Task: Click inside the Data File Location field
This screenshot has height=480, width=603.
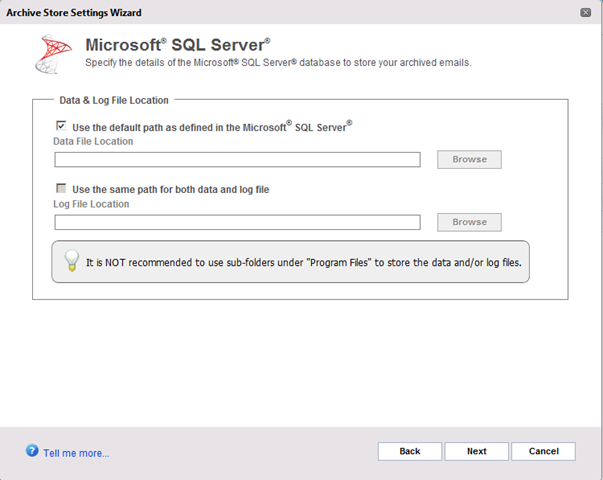Action: coord(237,160)
